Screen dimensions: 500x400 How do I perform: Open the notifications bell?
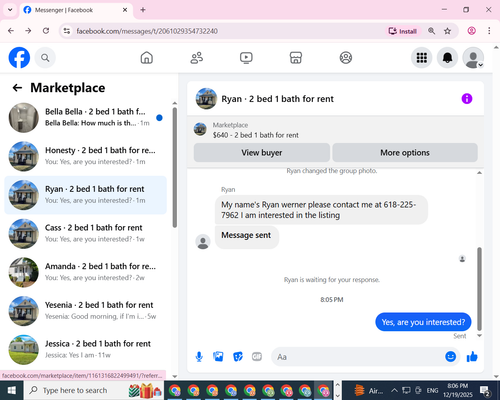point(447,58)
